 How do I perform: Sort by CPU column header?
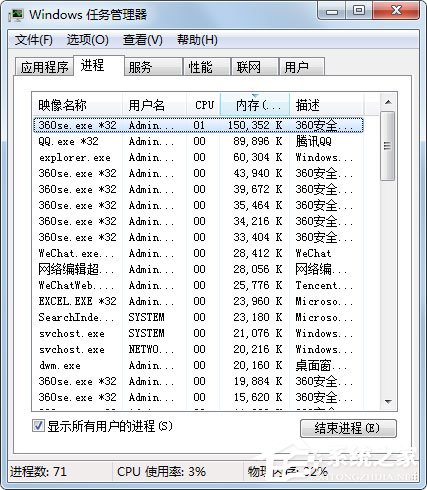[203, 105]
